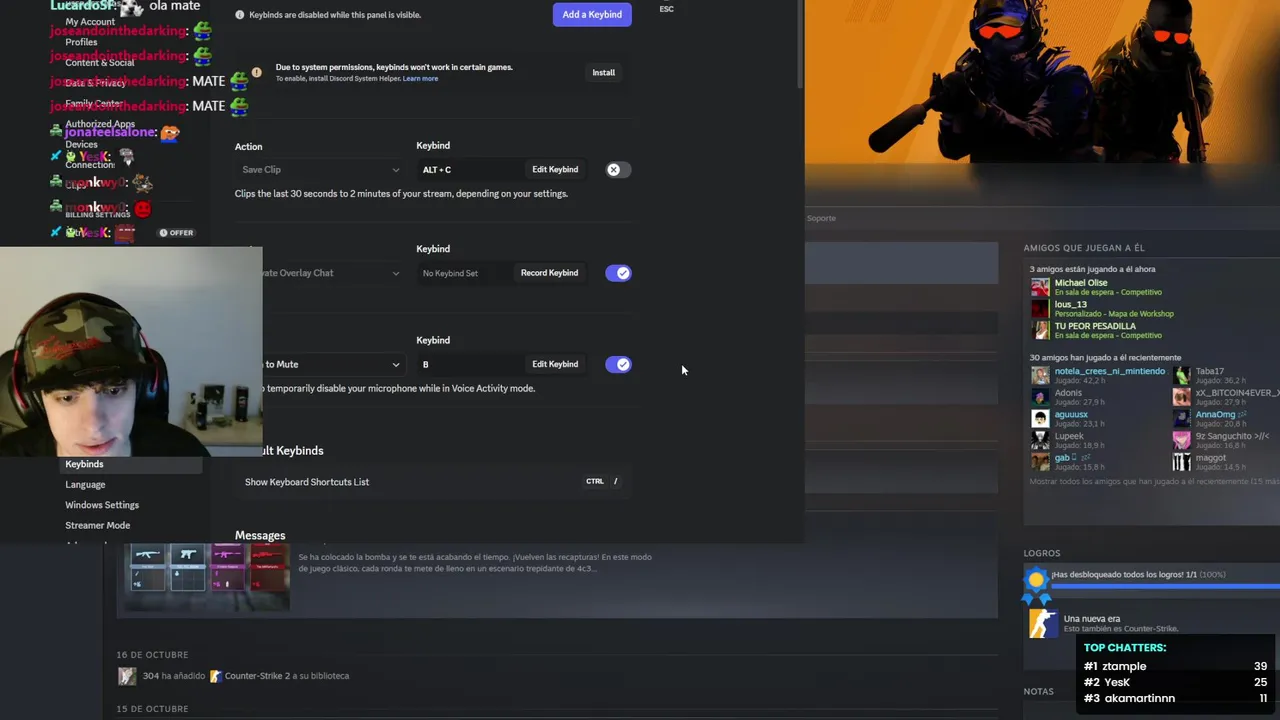1280x720 pixels.
Task: Click the Counter-Strike 2 game icon in activity
Action: tap(214, 676)
